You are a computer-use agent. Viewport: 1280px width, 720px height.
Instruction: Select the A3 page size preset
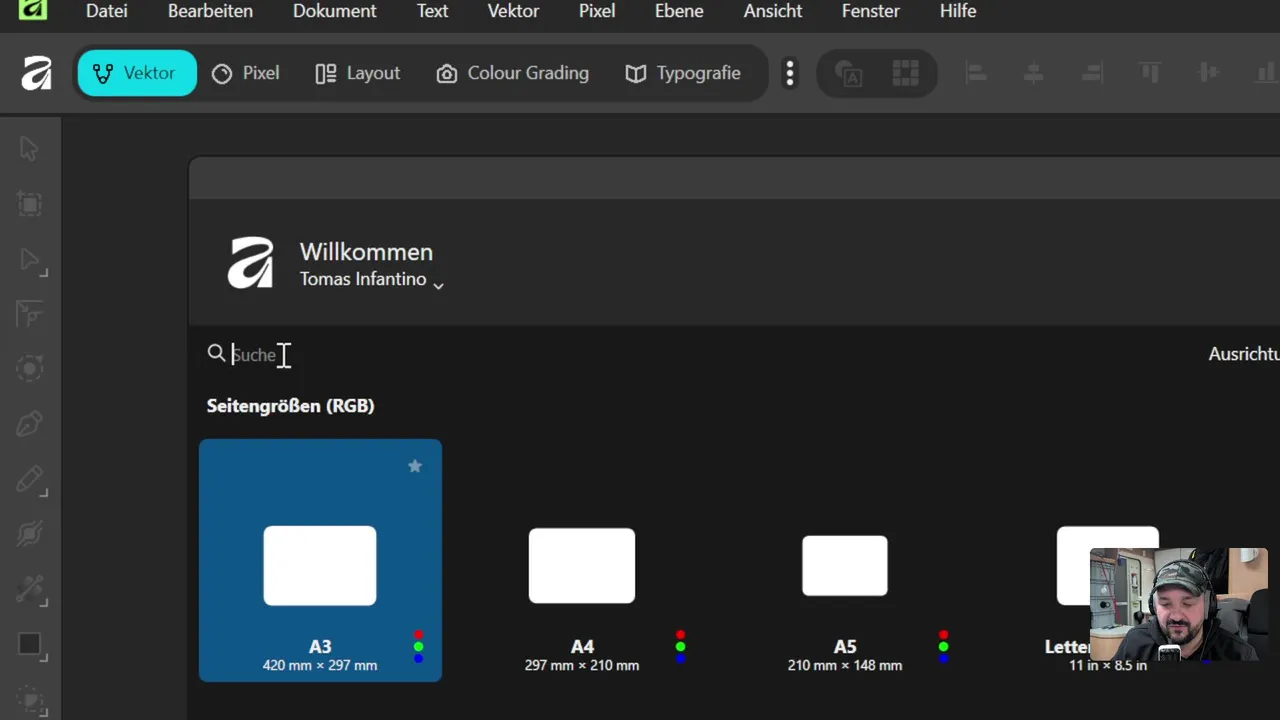320,560
